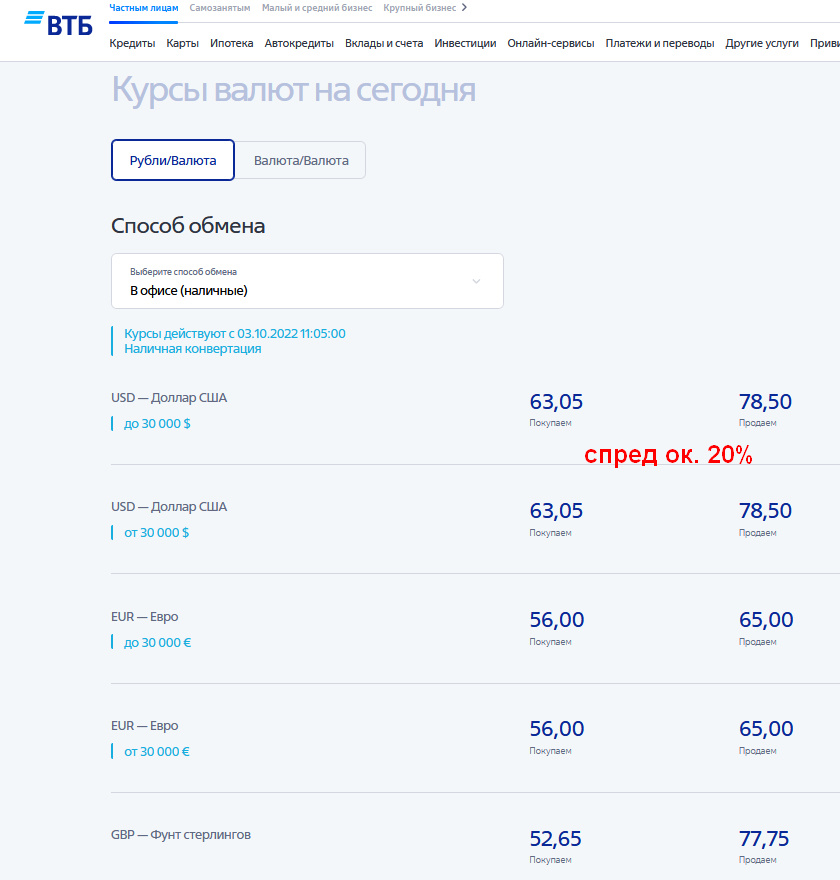Open the Самозанятым tab
Screen dimensions: 840x880
pos(219,8)
